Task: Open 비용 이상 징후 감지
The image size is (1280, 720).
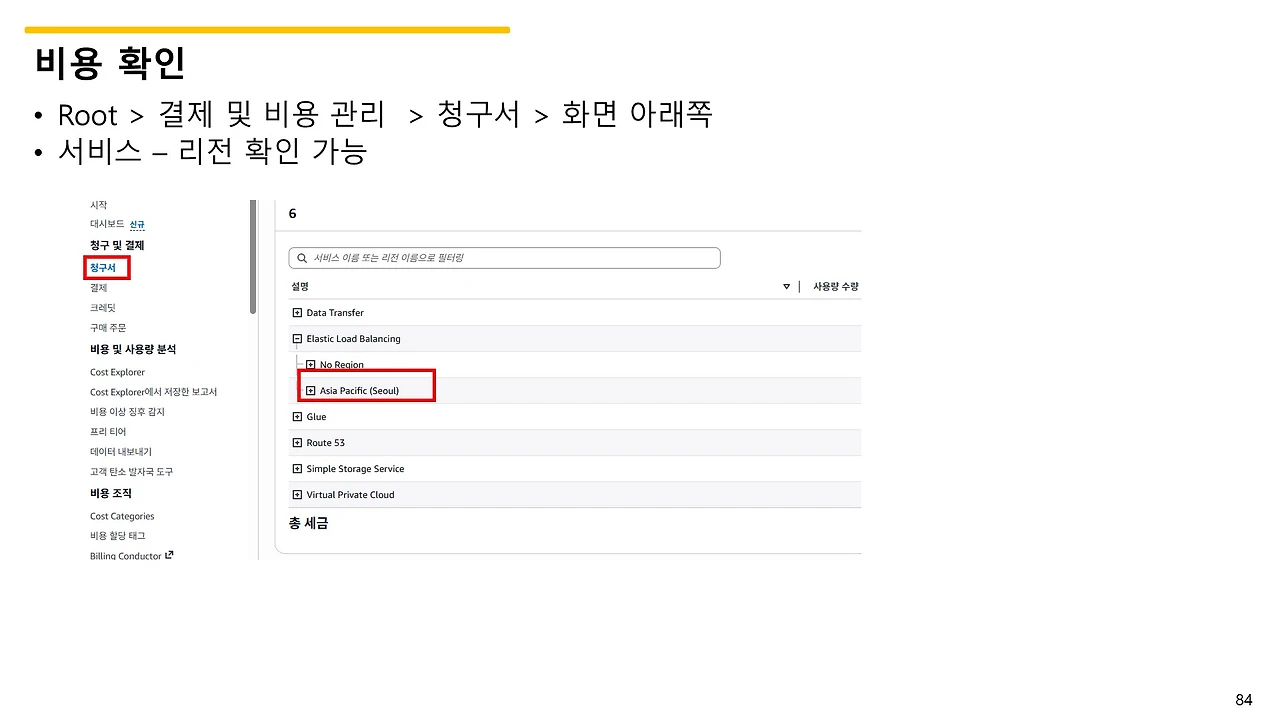Action: coord(127,412)
